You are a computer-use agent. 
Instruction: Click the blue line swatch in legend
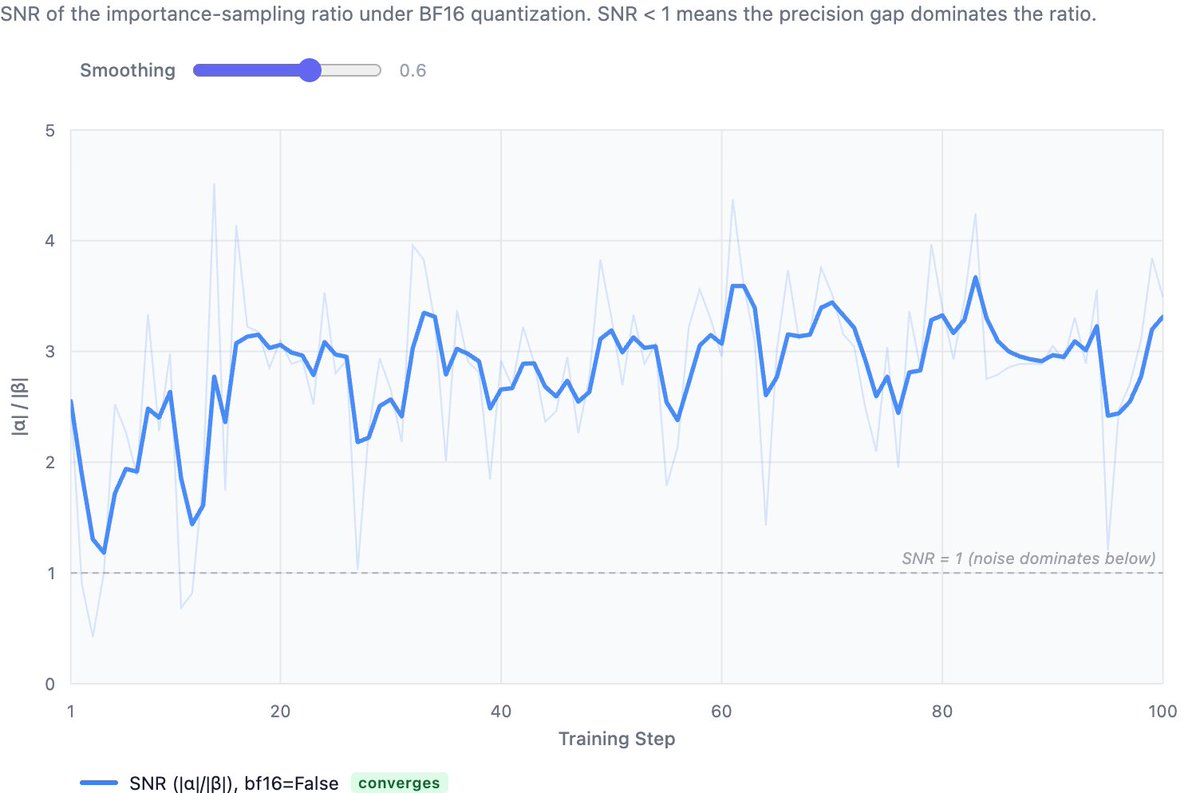click(x=101, y=783)
